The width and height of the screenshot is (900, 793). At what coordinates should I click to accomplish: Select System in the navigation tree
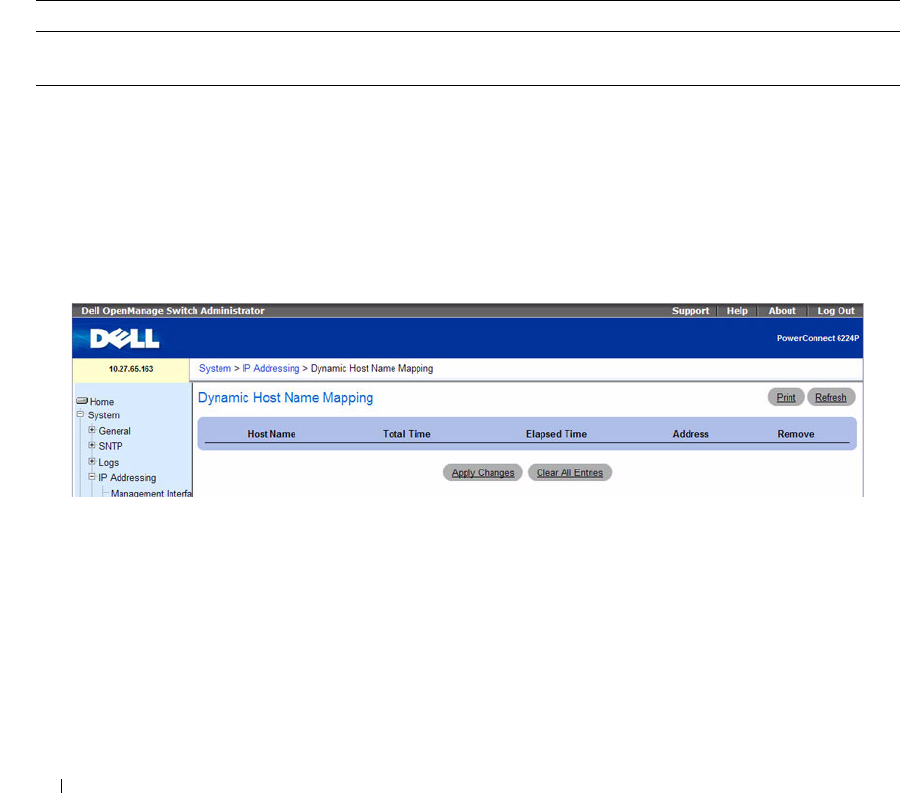coord(104,415)
